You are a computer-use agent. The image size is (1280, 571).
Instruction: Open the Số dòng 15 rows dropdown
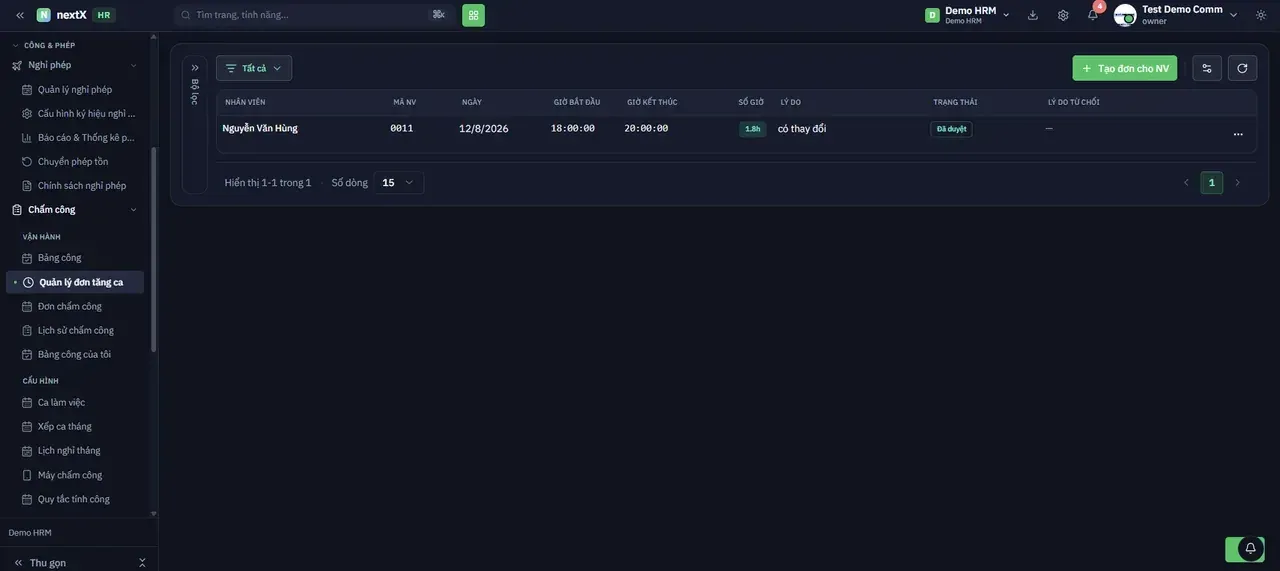coord(399,183)
